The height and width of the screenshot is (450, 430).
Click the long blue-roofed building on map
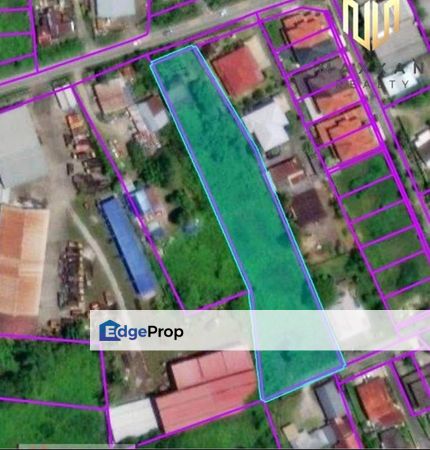pyautogui.click(x=128, y=248)
